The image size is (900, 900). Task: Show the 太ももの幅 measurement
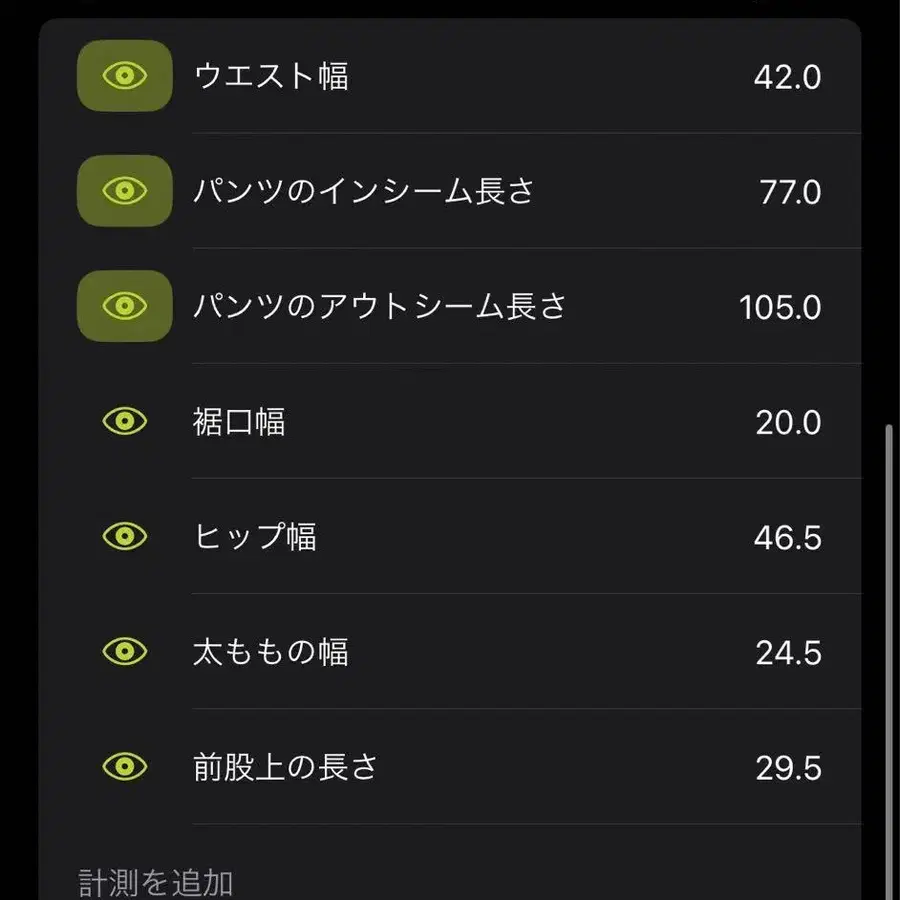pos(125,652)
